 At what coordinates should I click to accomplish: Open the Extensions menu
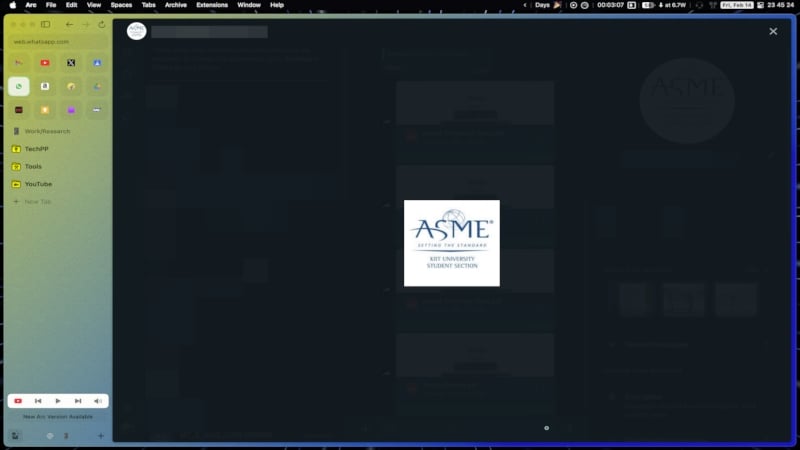point(212,5)
